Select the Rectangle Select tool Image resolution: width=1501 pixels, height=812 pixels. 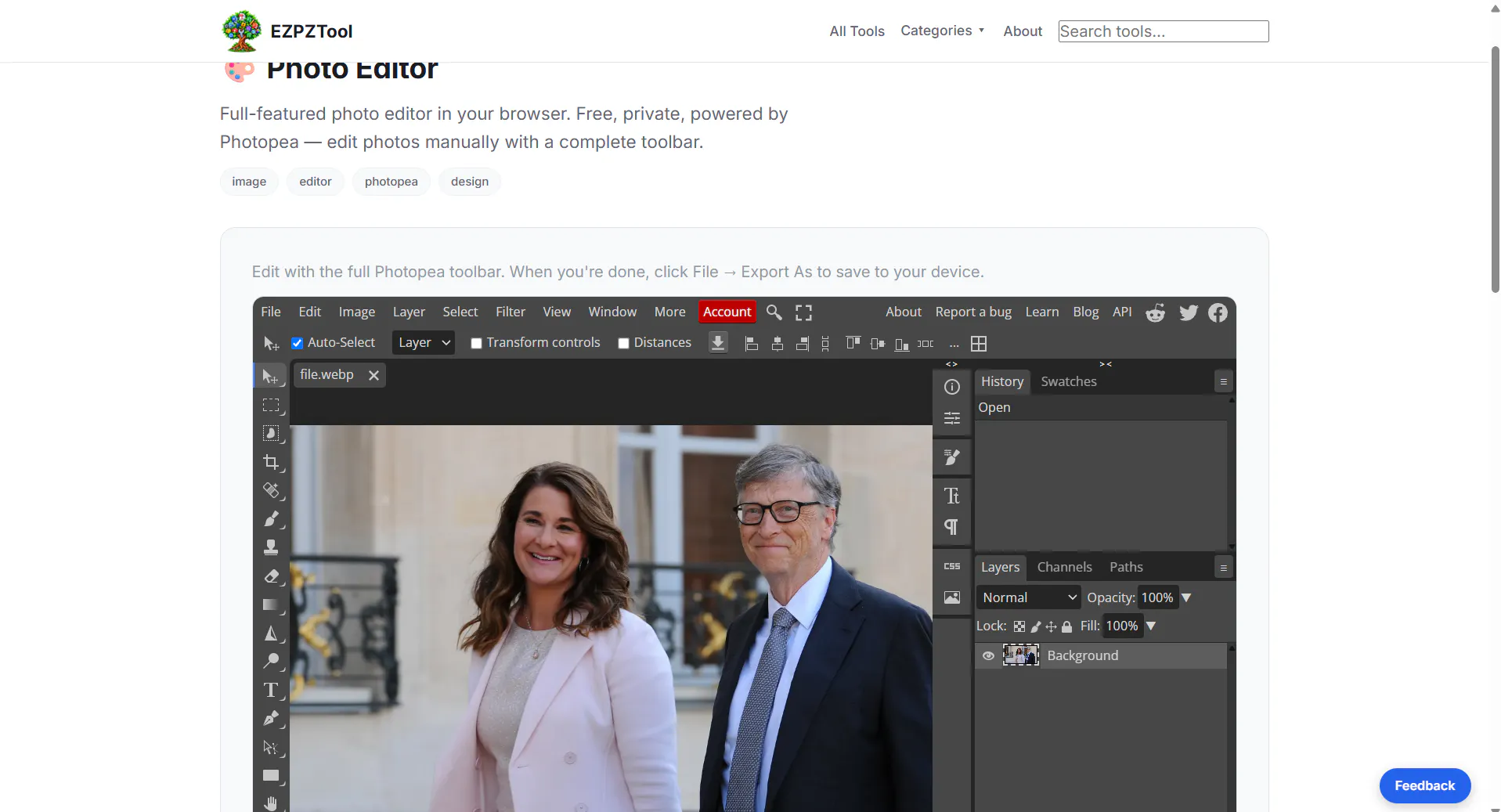[271, 405]
